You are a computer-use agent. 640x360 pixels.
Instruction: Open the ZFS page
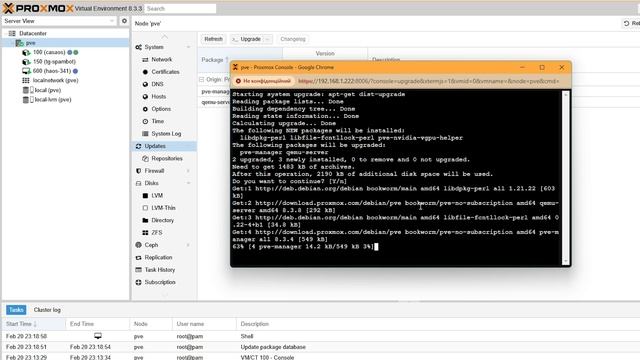156,233
